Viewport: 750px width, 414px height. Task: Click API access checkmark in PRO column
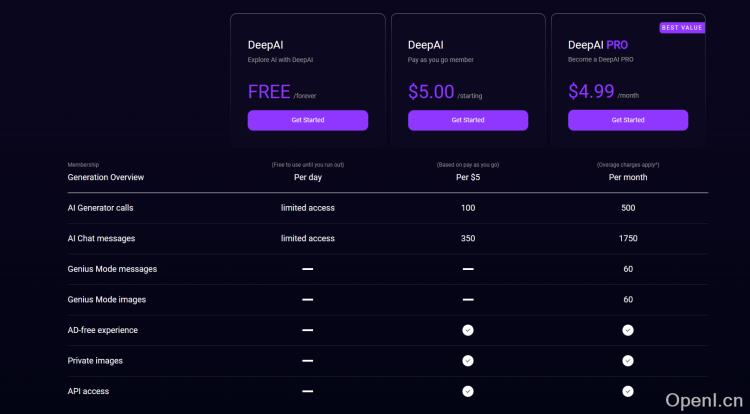[x=628, y=391]
